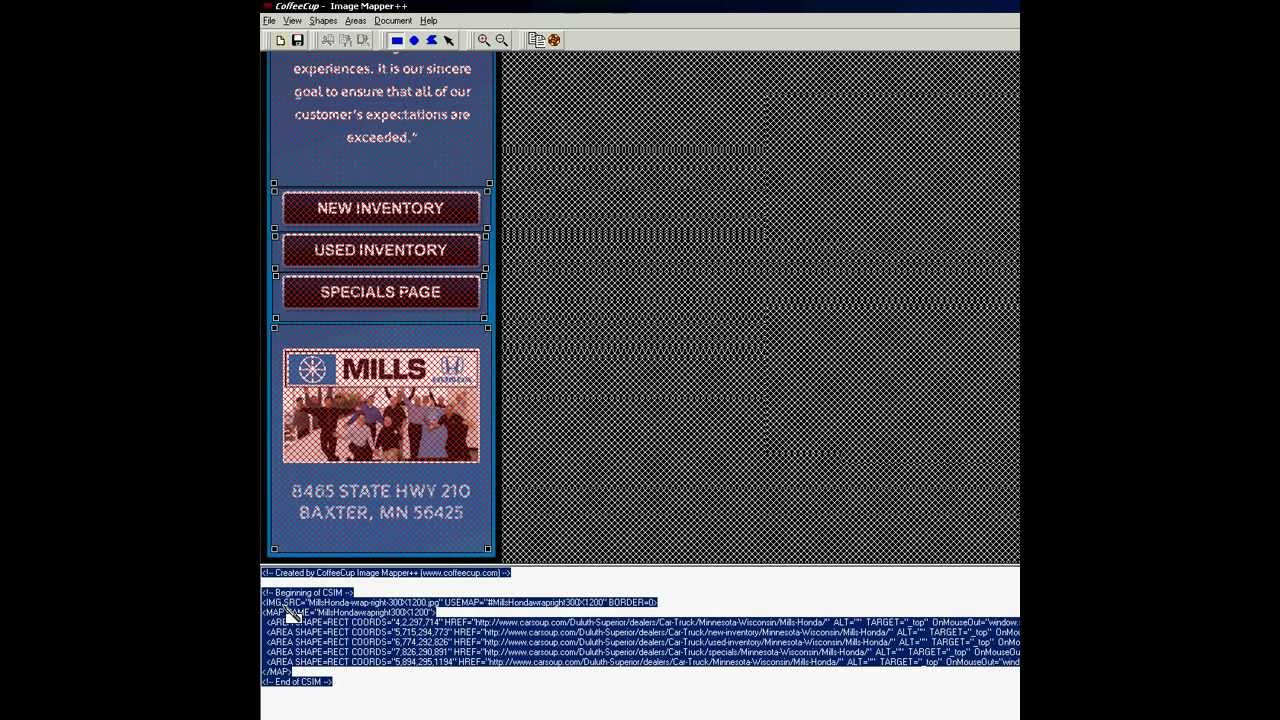1280x720 pixels.
Task: Save the map with the floppy disk icon
Action: pyautogui.click(x=297, y=40)
